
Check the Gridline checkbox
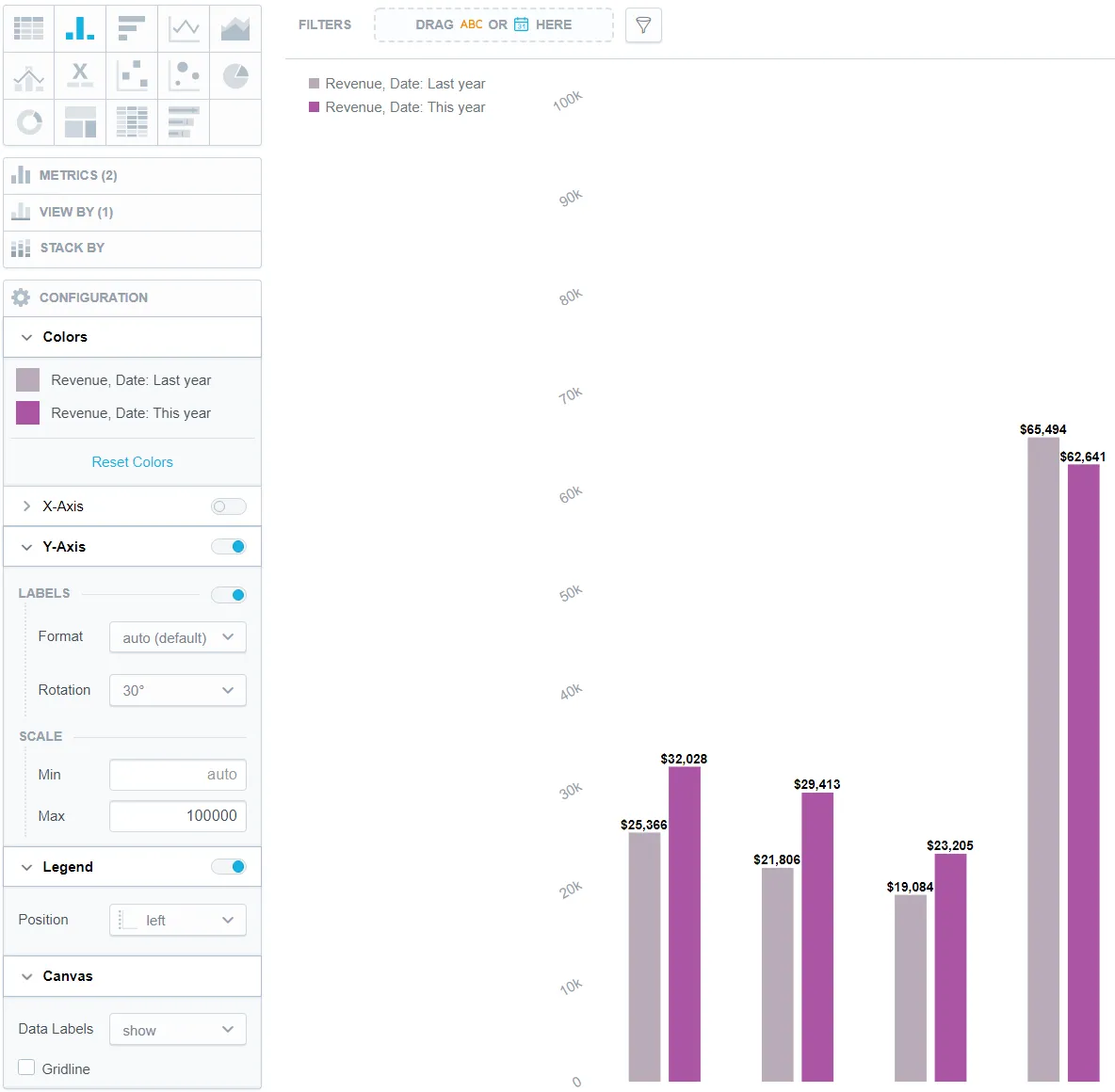(x=27, y=1068)
